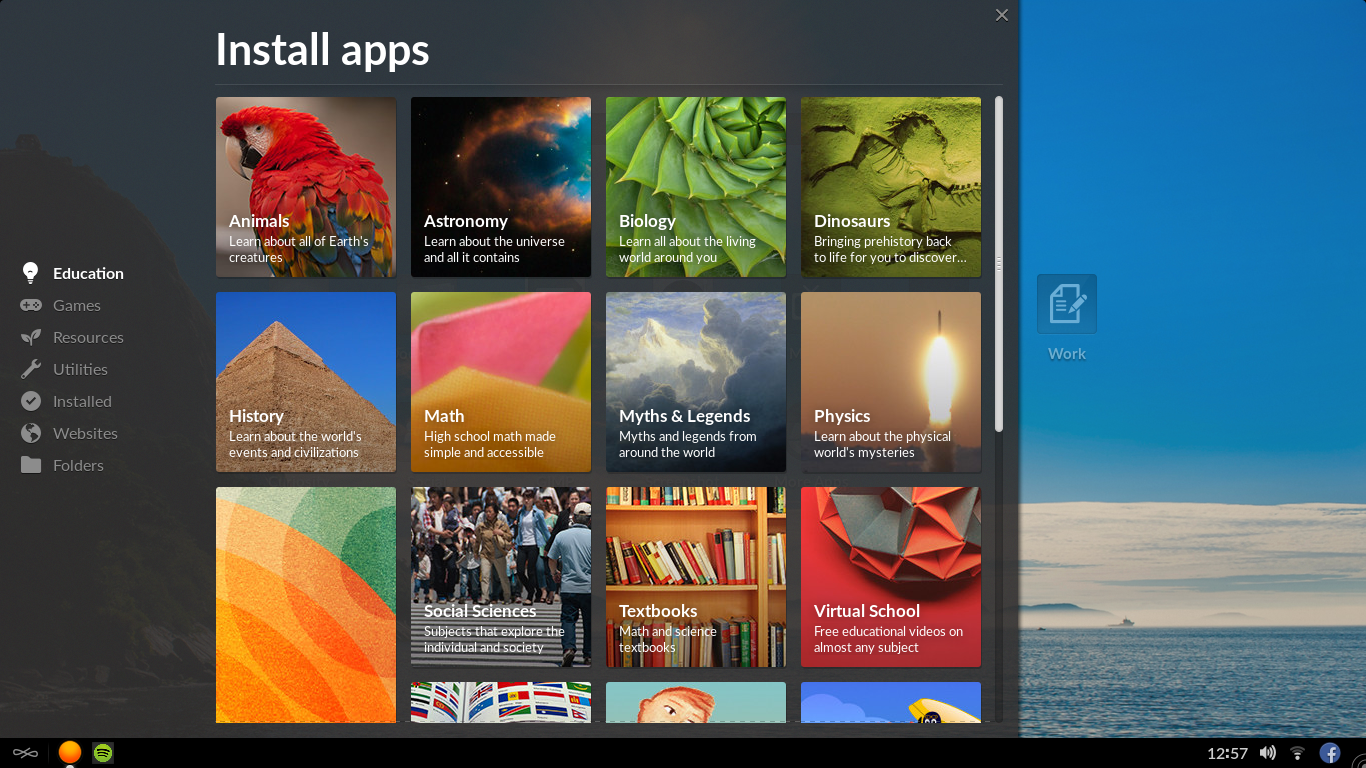Click the Installed checkmark icon

(x=31, y=401)
